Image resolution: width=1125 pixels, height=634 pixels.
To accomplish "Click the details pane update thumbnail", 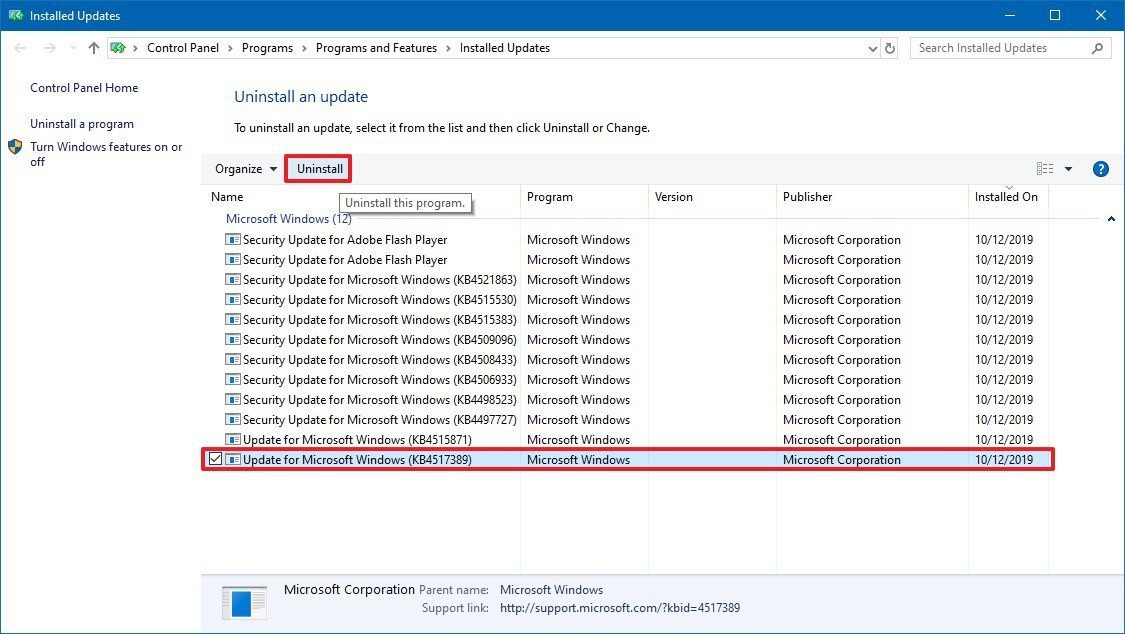I will click(244, 602).
